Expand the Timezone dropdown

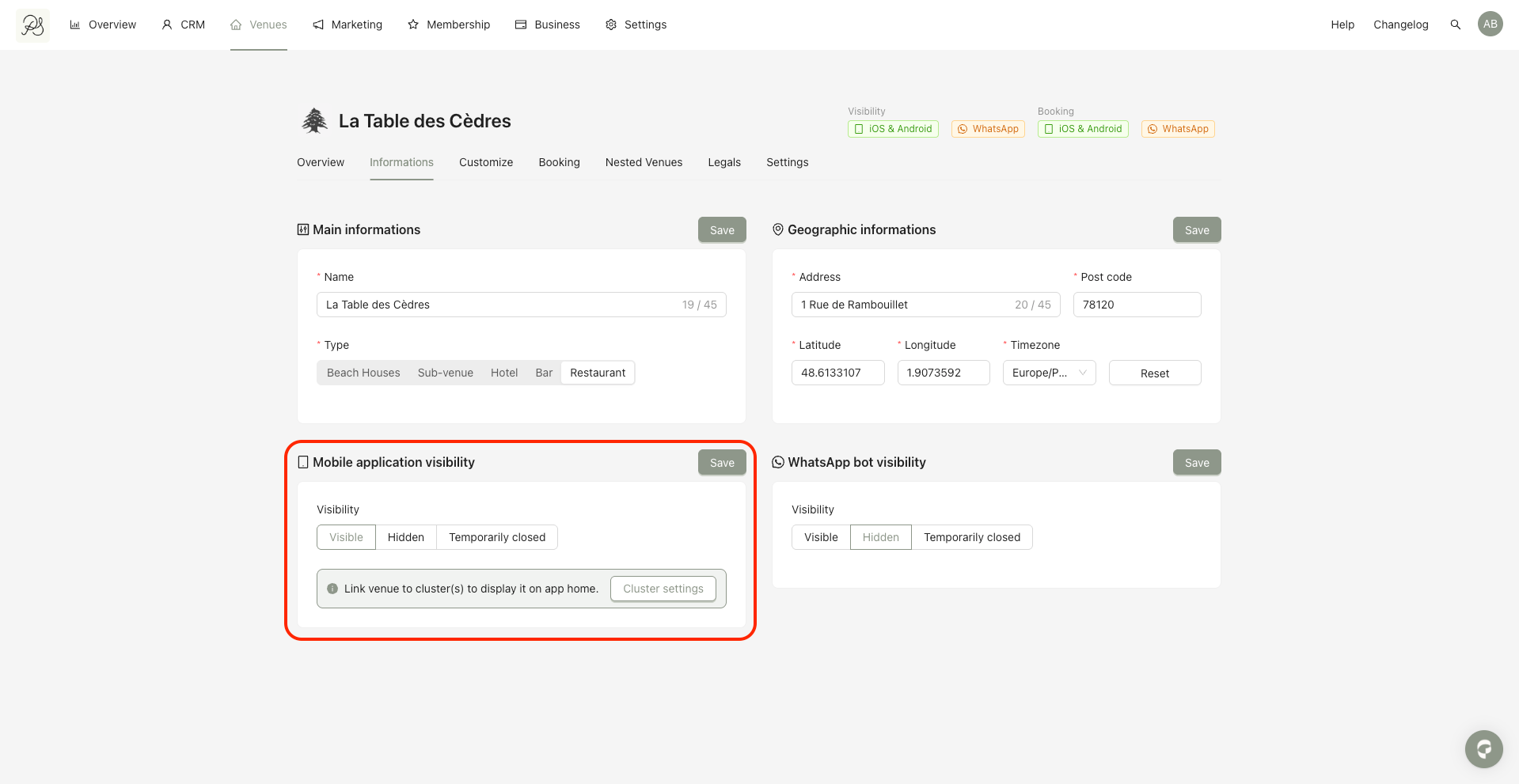click(1048, 373)
